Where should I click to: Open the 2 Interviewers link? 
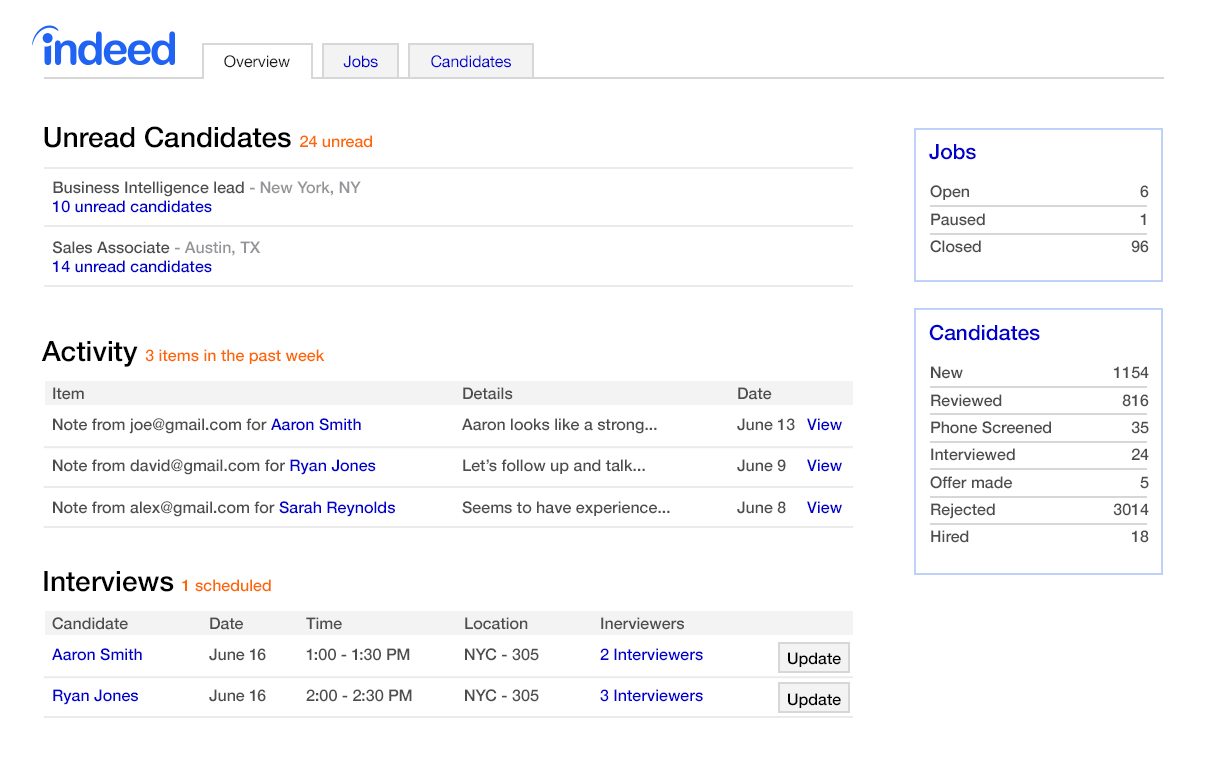651,655
